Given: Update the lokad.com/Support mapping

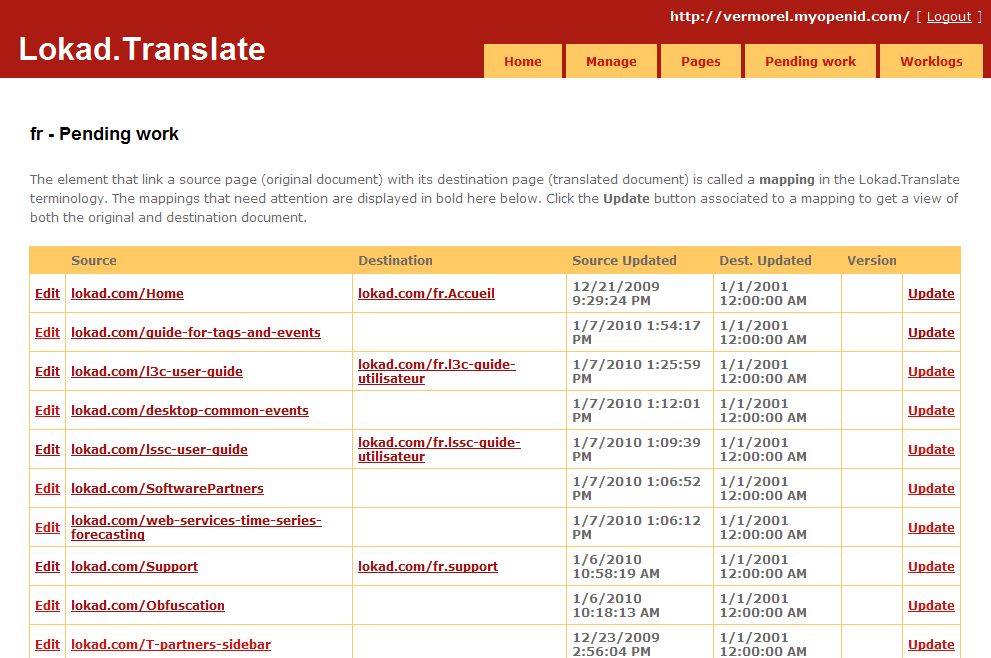Looking at the screenshot, I should pos(931,566).
